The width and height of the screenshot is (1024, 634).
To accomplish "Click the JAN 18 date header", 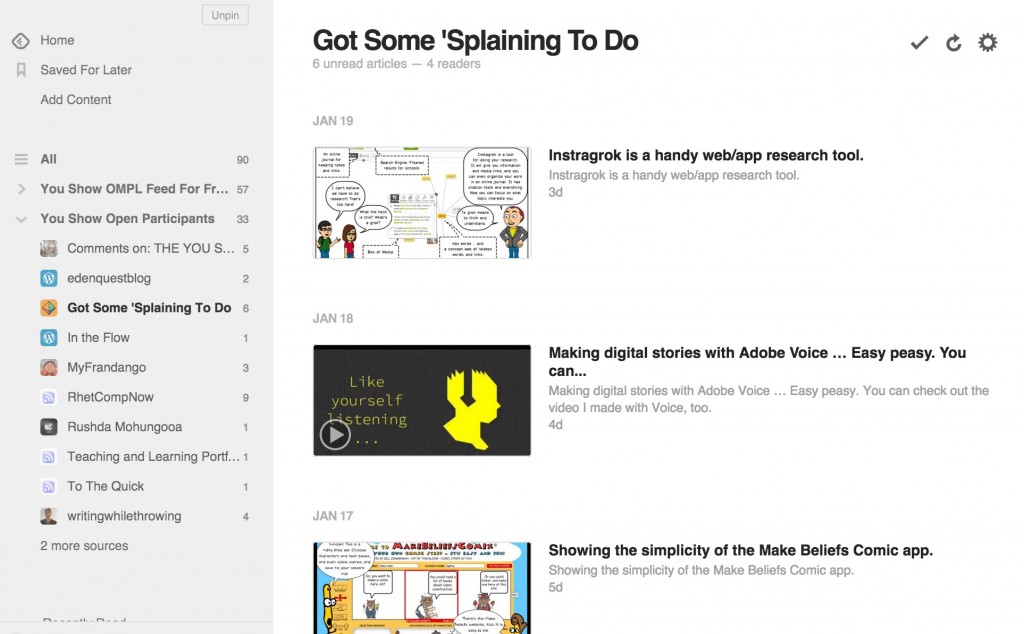I will (x=333, y=319).
